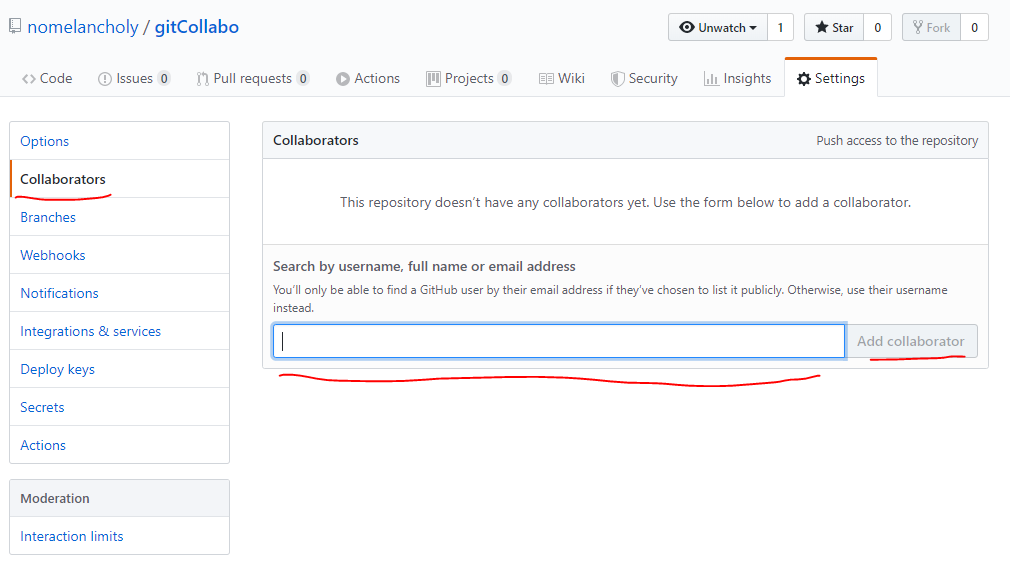Image resolution: width=1010 pixels, height=564 pixels.
Task: Click the stargazers count 0
Action: (x=877, y=28)
